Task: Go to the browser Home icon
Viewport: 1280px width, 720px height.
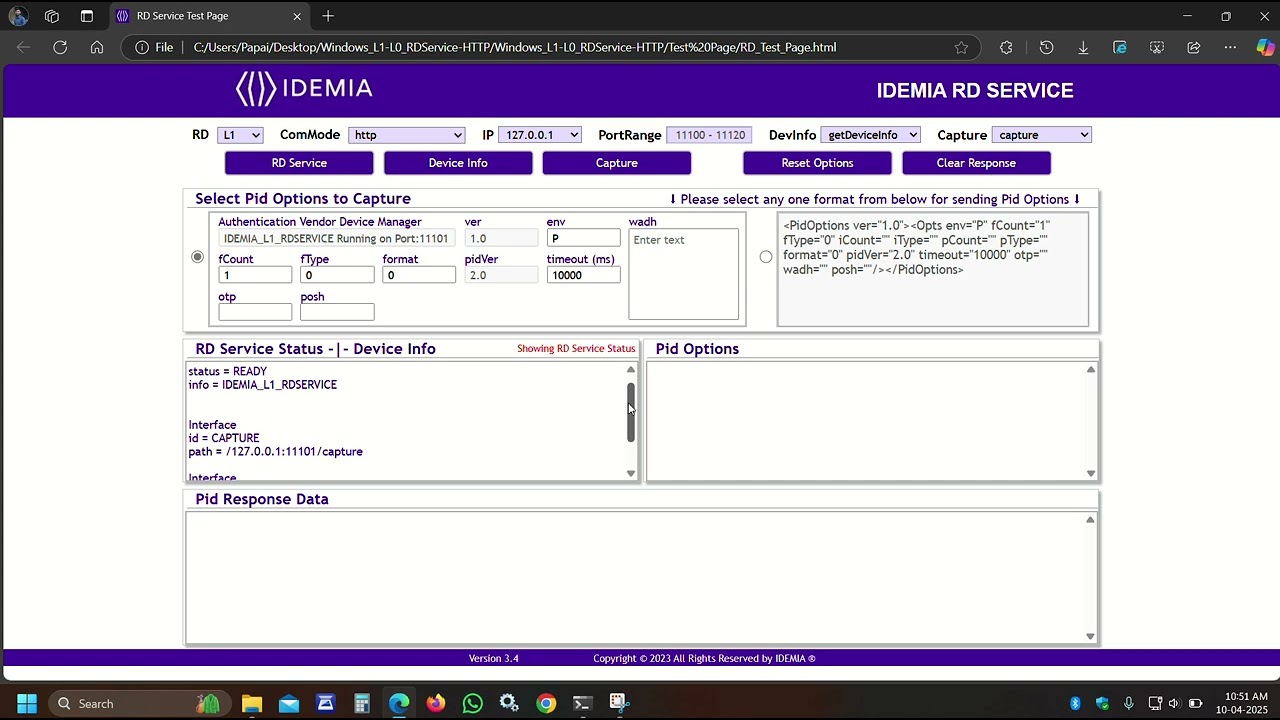Action: [97, 47]
